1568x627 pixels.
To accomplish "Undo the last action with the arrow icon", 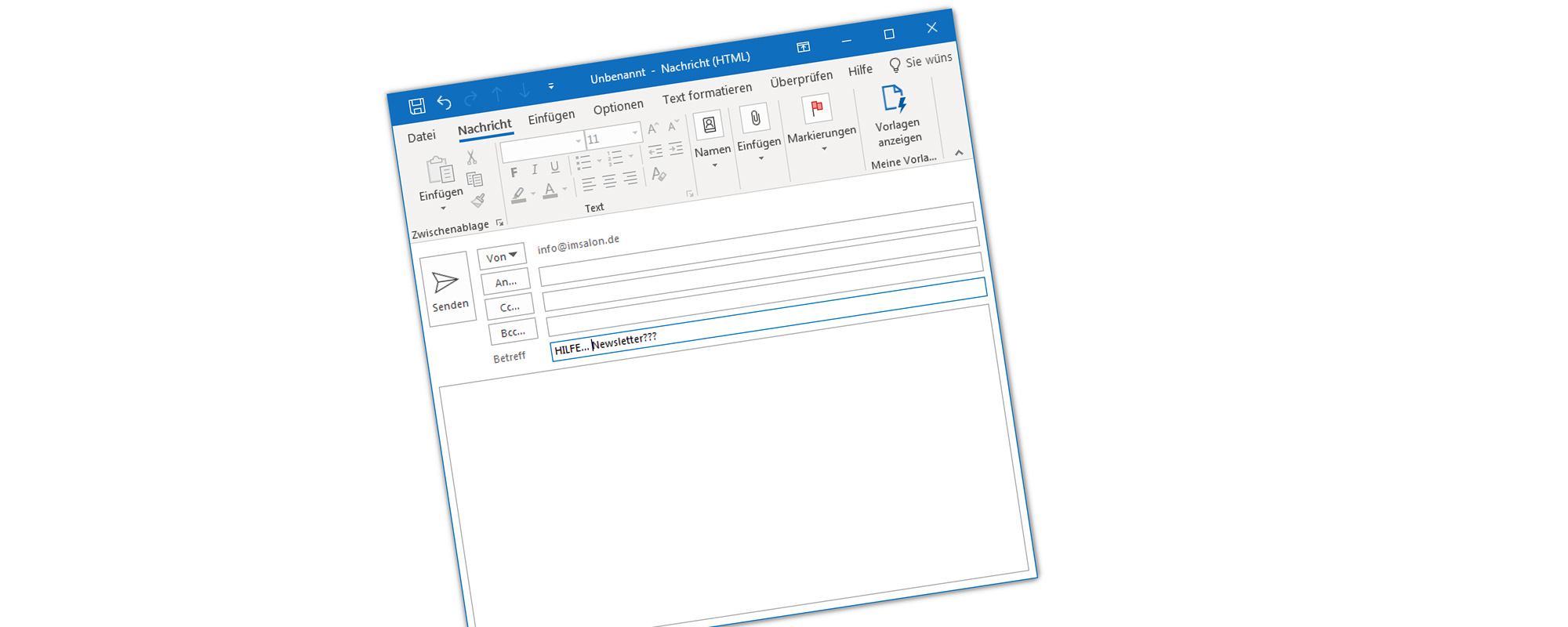I will click(x=444, y=102).
